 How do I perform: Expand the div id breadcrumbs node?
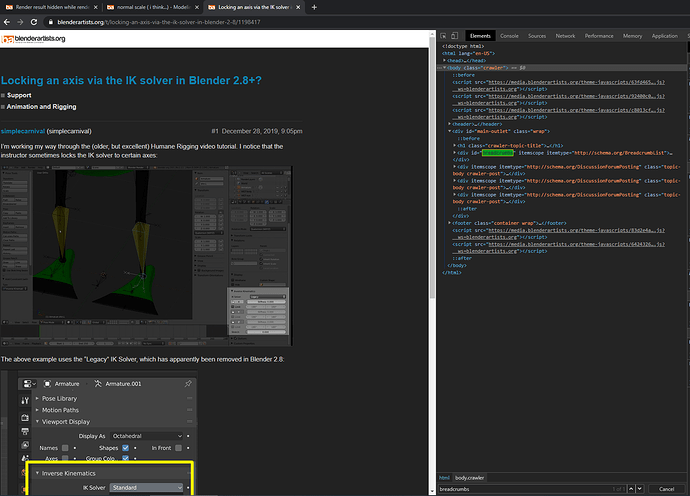[x=455, y=152]
